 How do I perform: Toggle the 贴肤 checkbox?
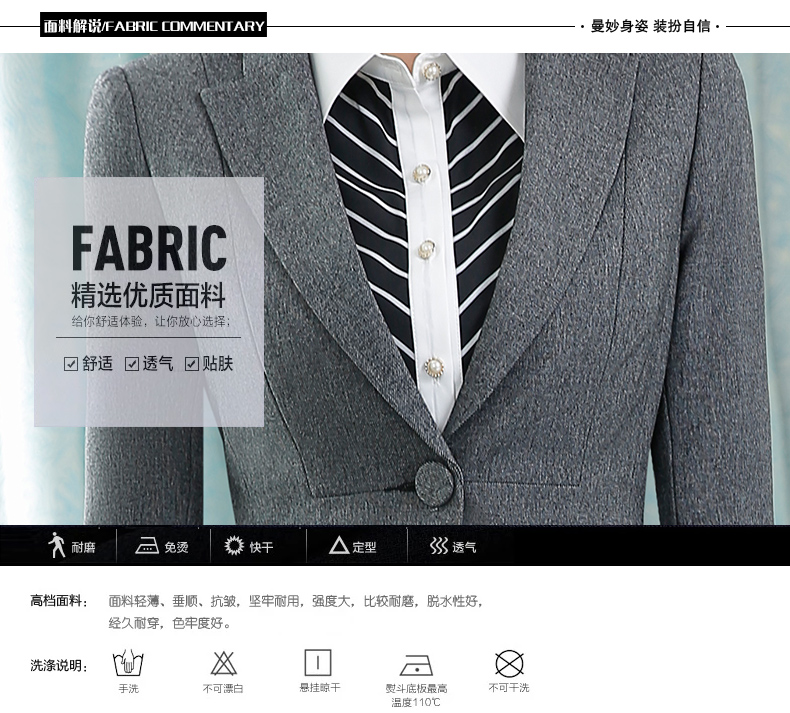(x=191, y=364)
